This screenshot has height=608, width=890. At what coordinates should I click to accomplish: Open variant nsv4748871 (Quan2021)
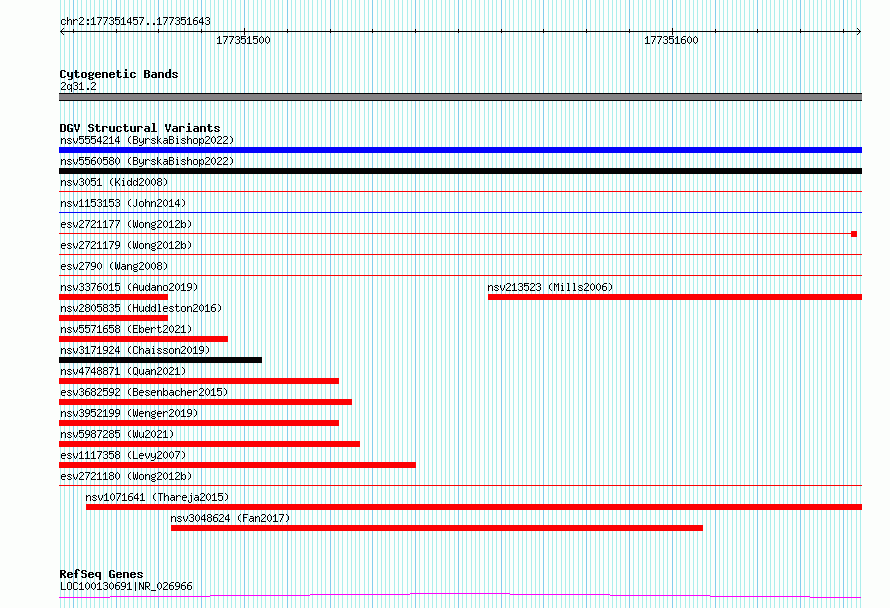123,371
